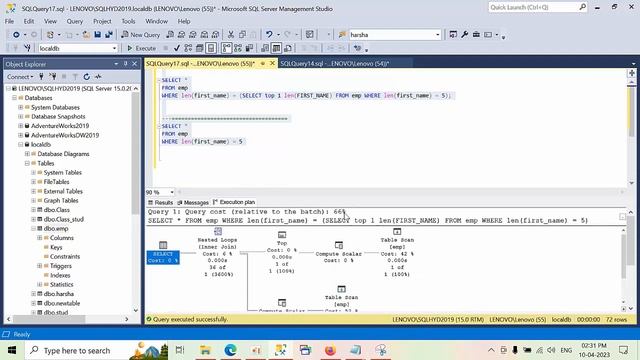Viewport: 640px width, 360px height.
Task: Expand the dbo.emp Columns folder
Action: (40, 238)
